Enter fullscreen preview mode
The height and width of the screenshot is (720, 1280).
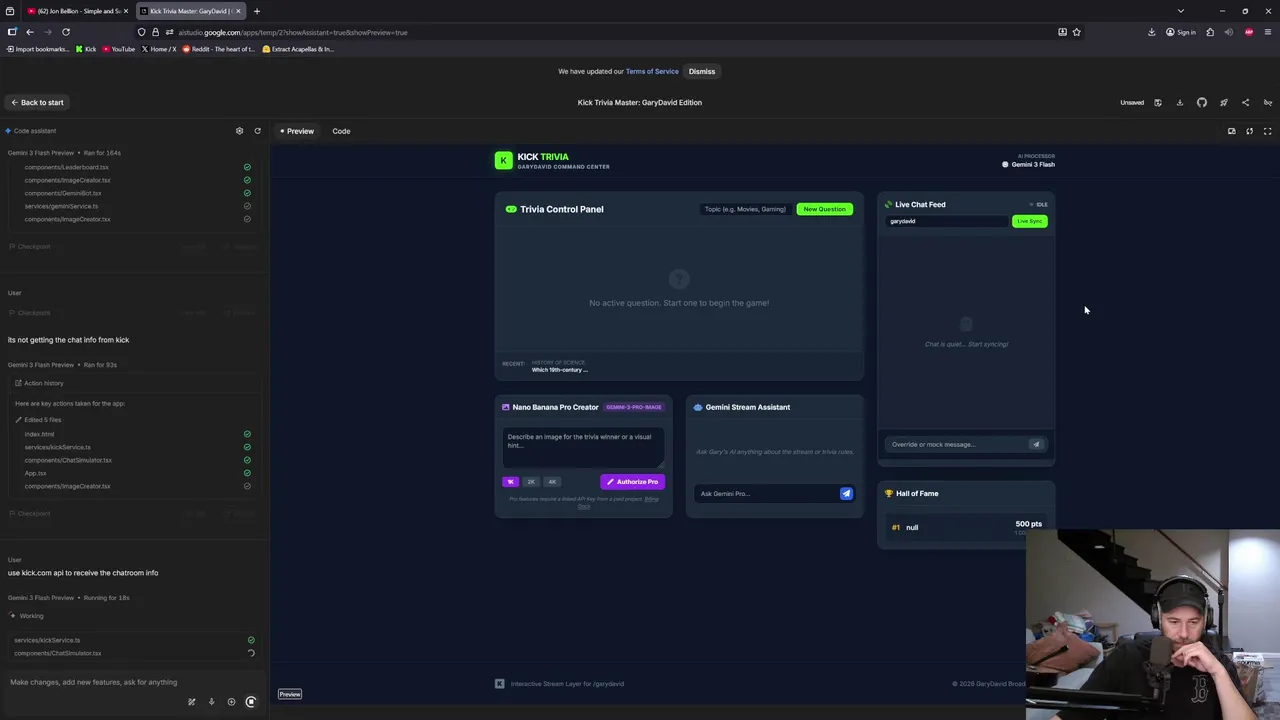pos(1267,131)
